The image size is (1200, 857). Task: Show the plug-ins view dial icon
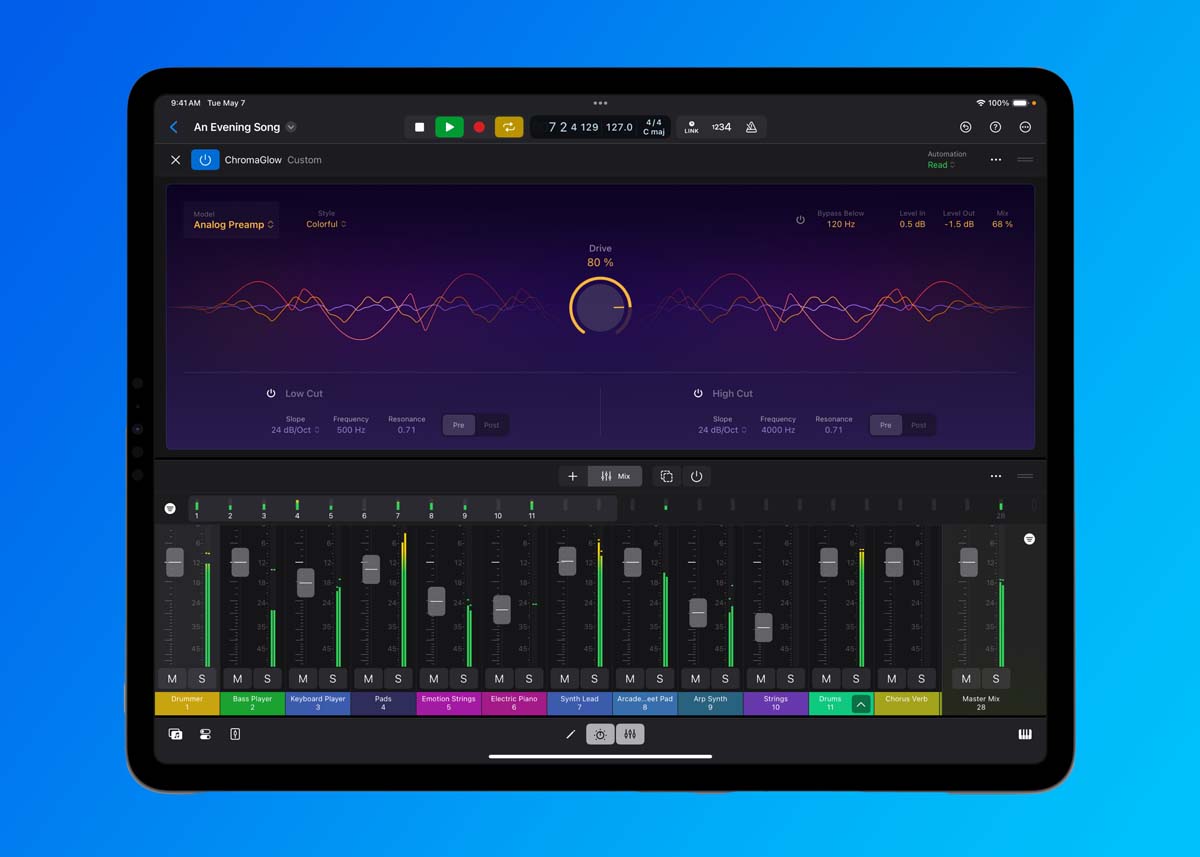(600, 734)
